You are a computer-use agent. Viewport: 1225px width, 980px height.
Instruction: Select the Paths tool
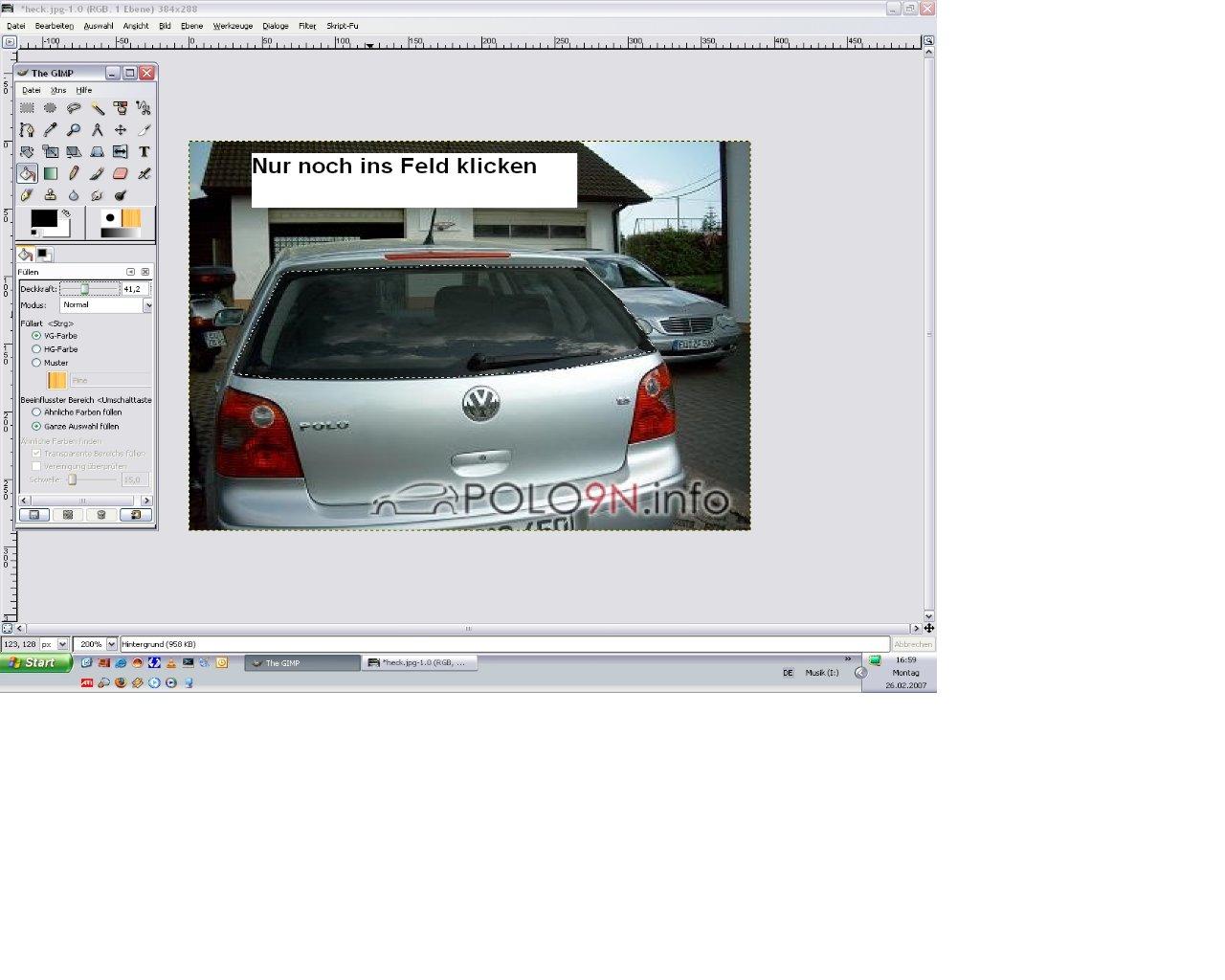(x=27, y=130)
